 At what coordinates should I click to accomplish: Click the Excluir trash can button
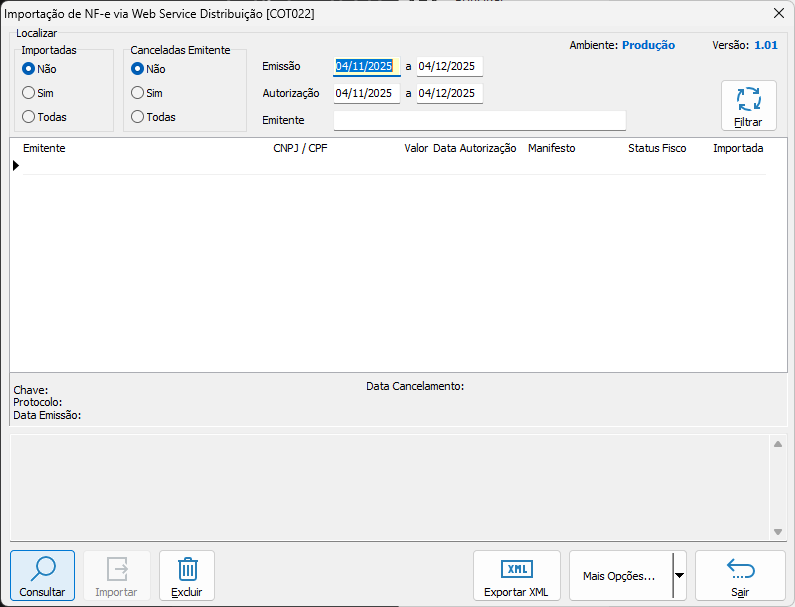coord(187,576)
